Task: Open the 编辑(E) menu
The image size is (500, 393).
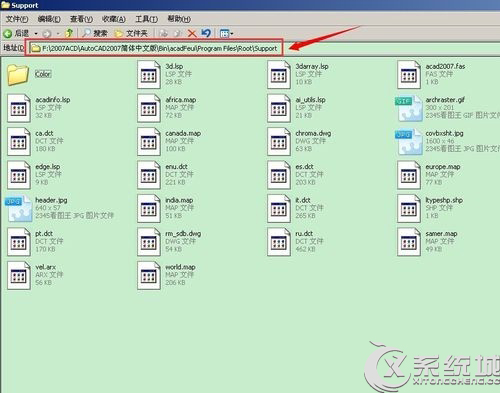Action: pos(49,19)
